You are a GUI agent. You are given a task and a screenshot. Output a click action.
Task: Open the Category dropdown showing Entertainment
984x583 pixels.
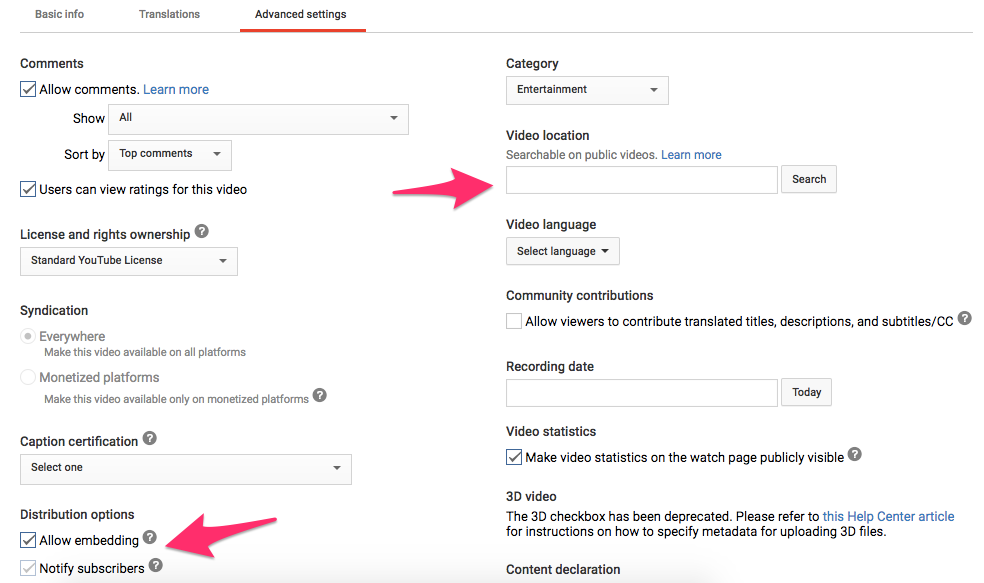point(586,90)
